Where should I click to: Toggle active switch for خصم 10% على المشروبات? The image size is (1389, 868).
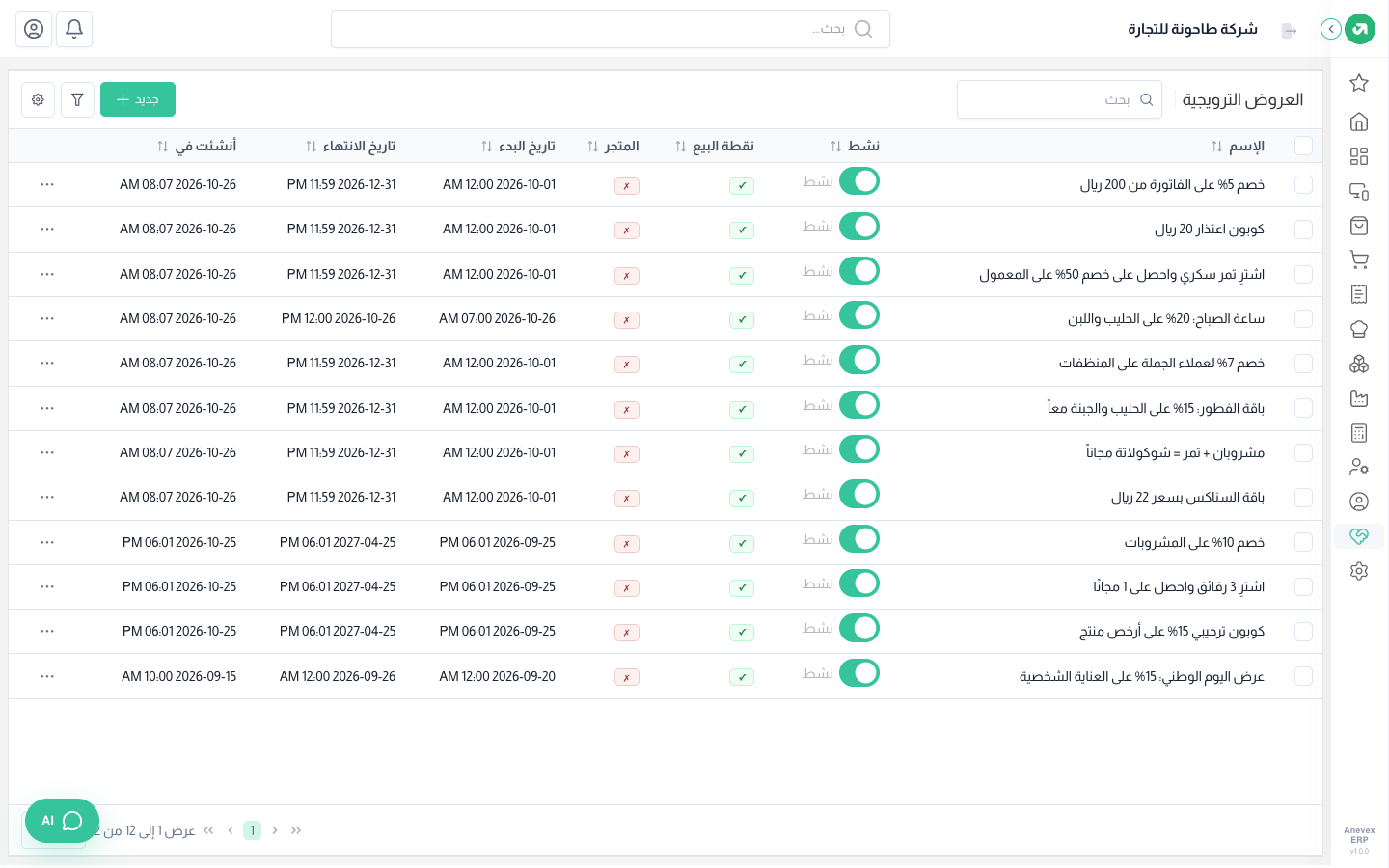(x=858, y=539)
